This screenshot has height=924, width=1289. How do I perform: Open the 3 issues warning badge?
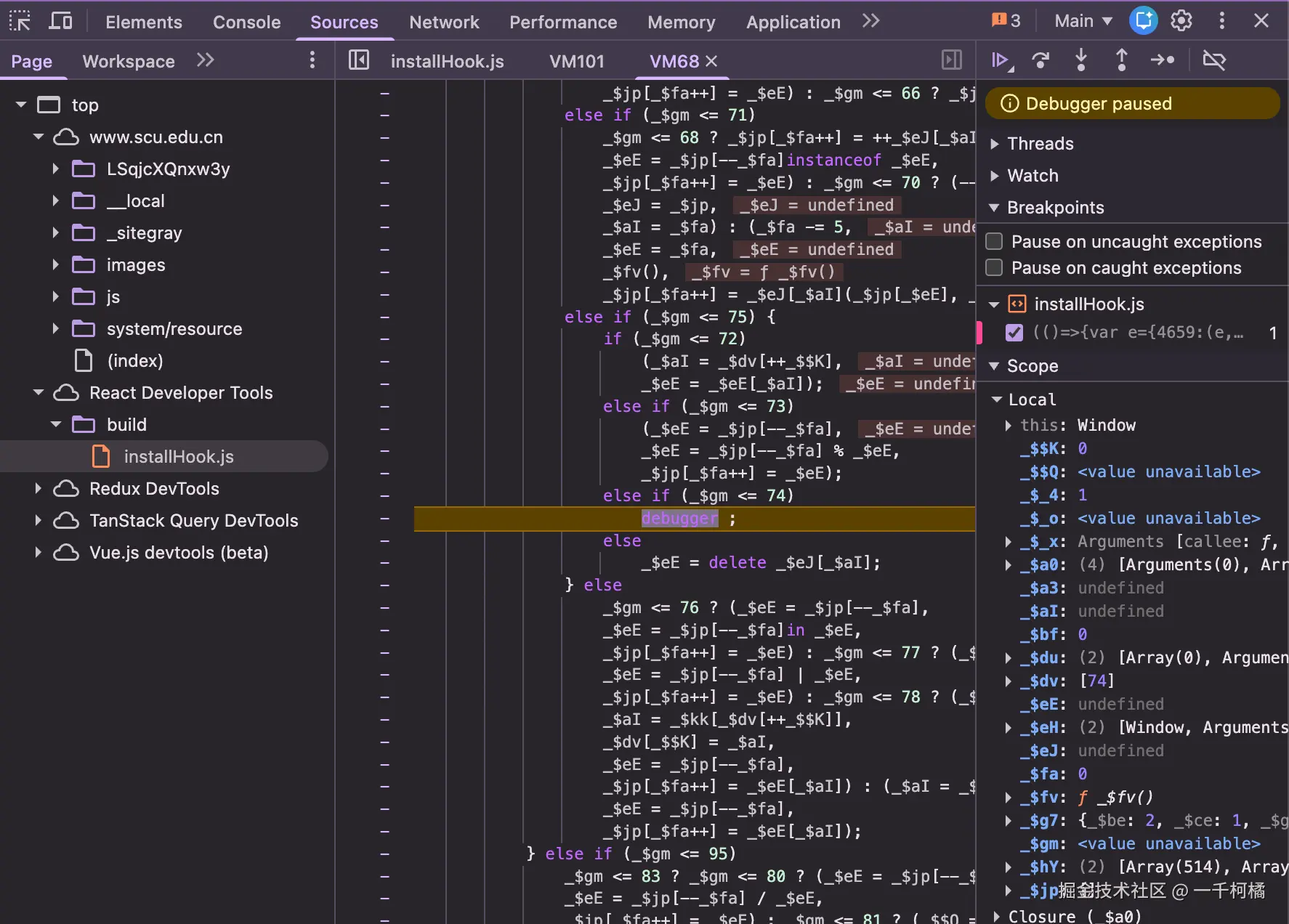(x=1006, y=21)
